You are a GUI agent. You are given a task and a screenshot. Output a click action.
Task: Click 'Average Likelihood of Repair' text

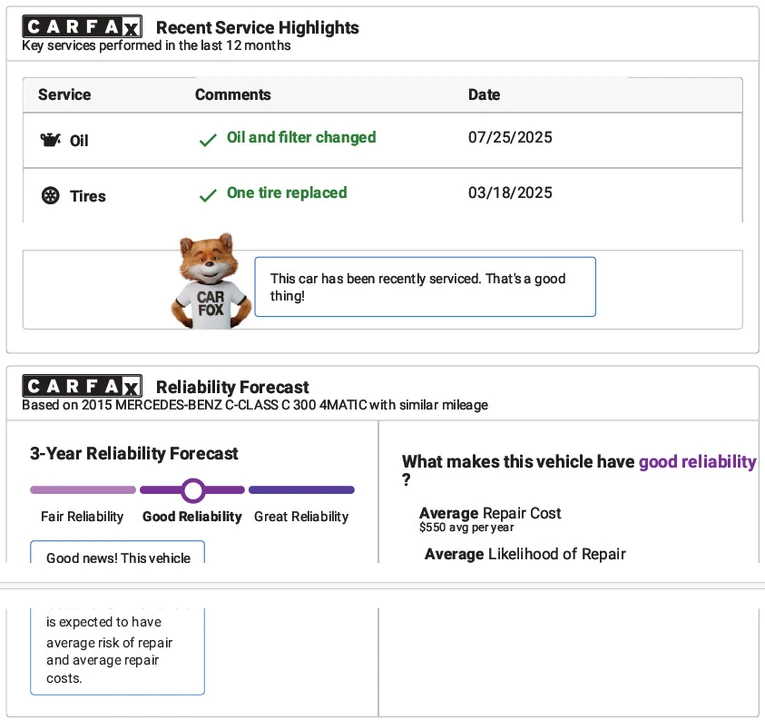click(x=525, y=554)
